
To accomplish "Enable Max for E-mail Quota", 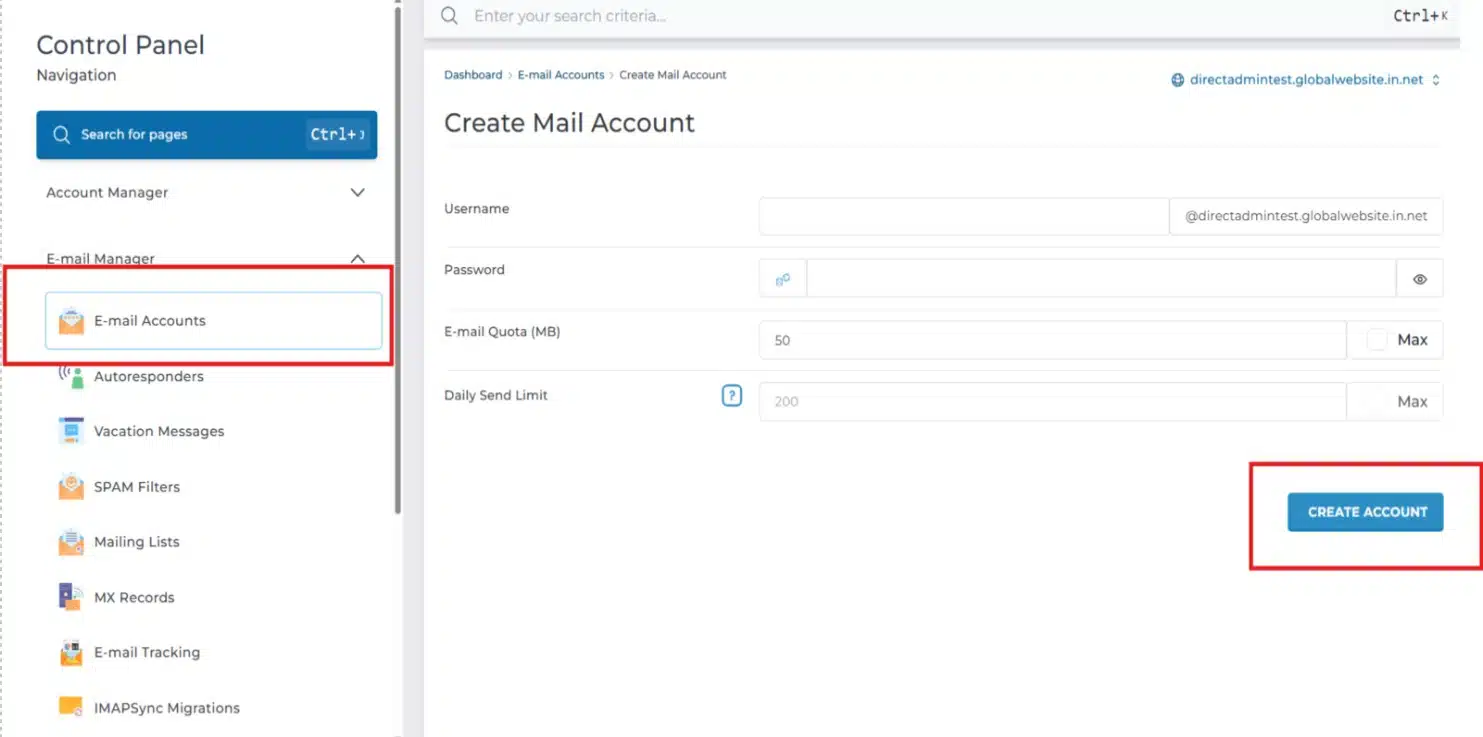I will [1375, 340].
